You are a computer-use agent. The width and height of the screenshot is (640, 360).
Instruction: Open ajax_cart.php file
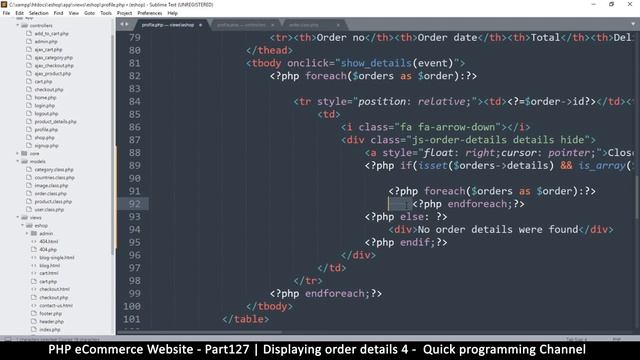48,49
